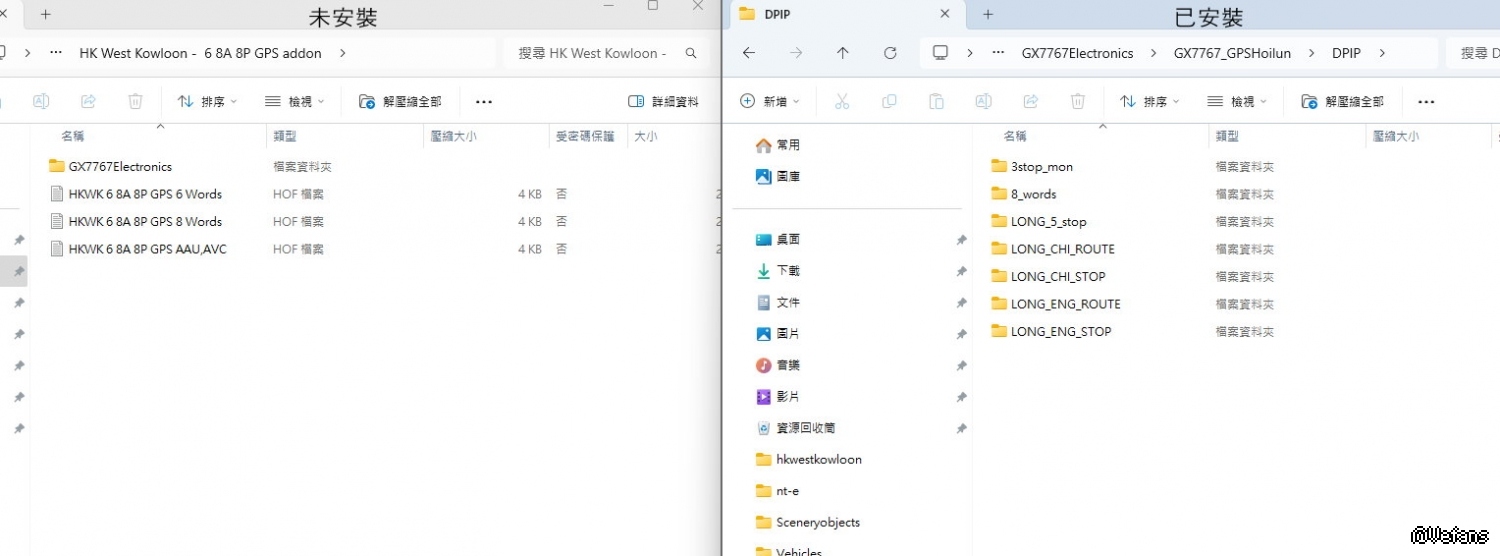Click share icon in left window toolbar
The height and width of the screenshot is (556, 1500).
[88, 101]
